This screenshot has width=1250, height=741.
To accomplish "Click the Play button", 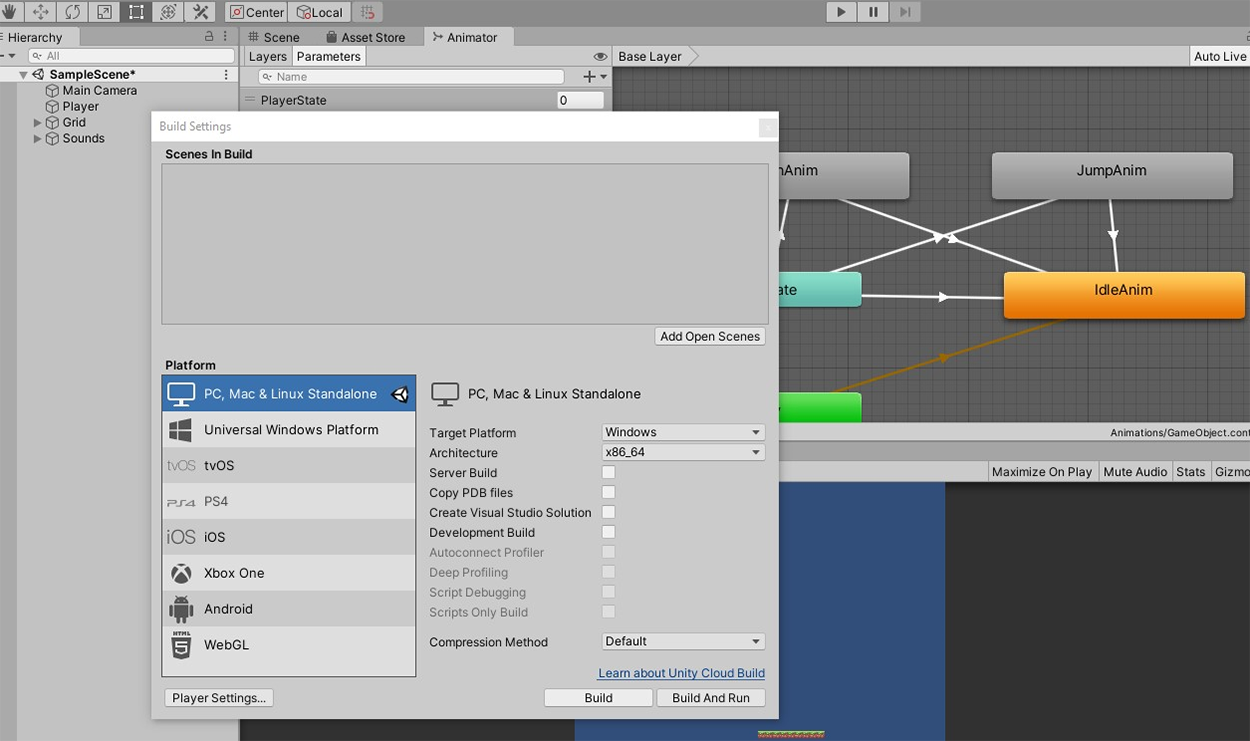I will pos(841,12).
